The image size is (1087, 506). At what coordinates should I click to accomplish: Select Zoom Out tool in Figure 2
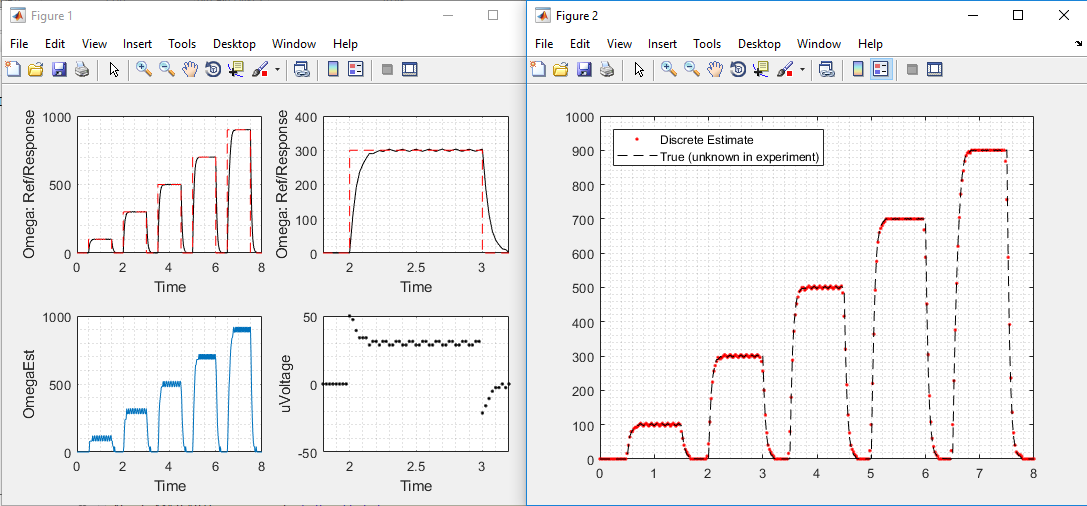[x=691, y=69]
